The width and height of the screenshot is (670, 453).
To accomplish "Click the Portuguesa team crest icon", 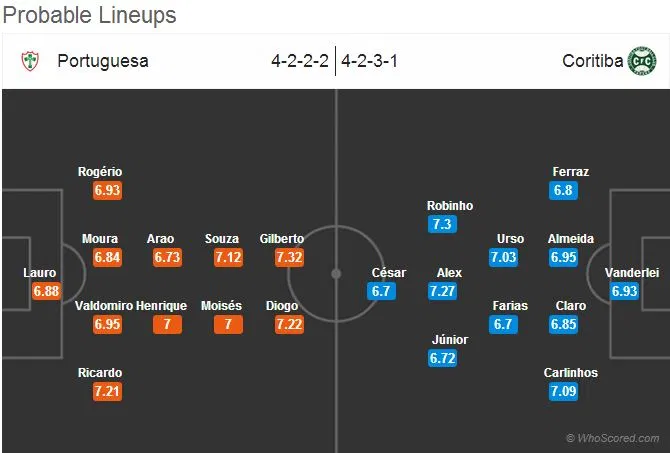I will click(x=30, y=61).
